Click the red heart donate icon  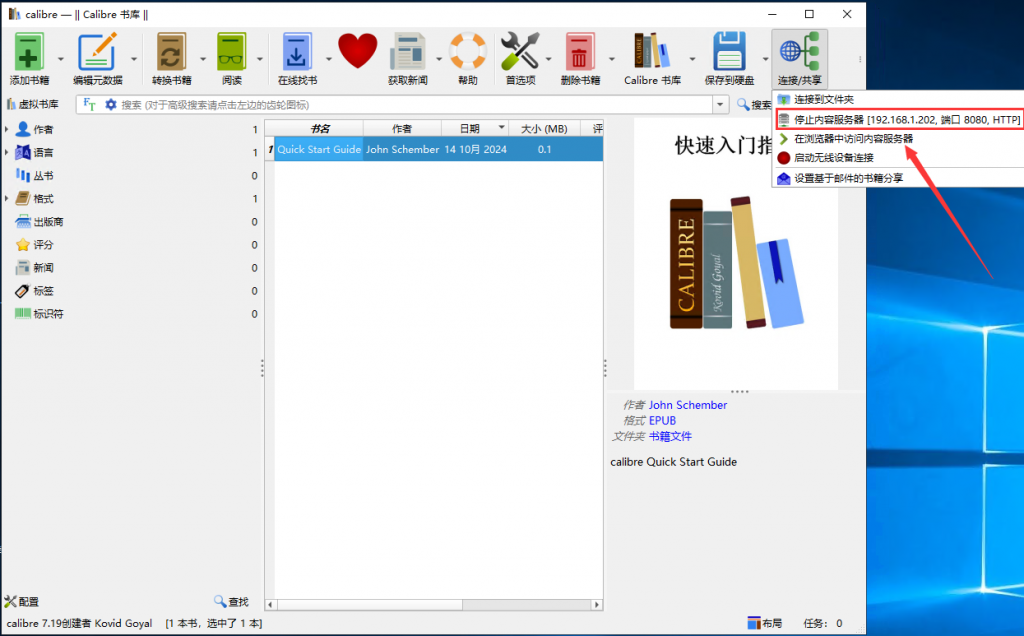357,51
